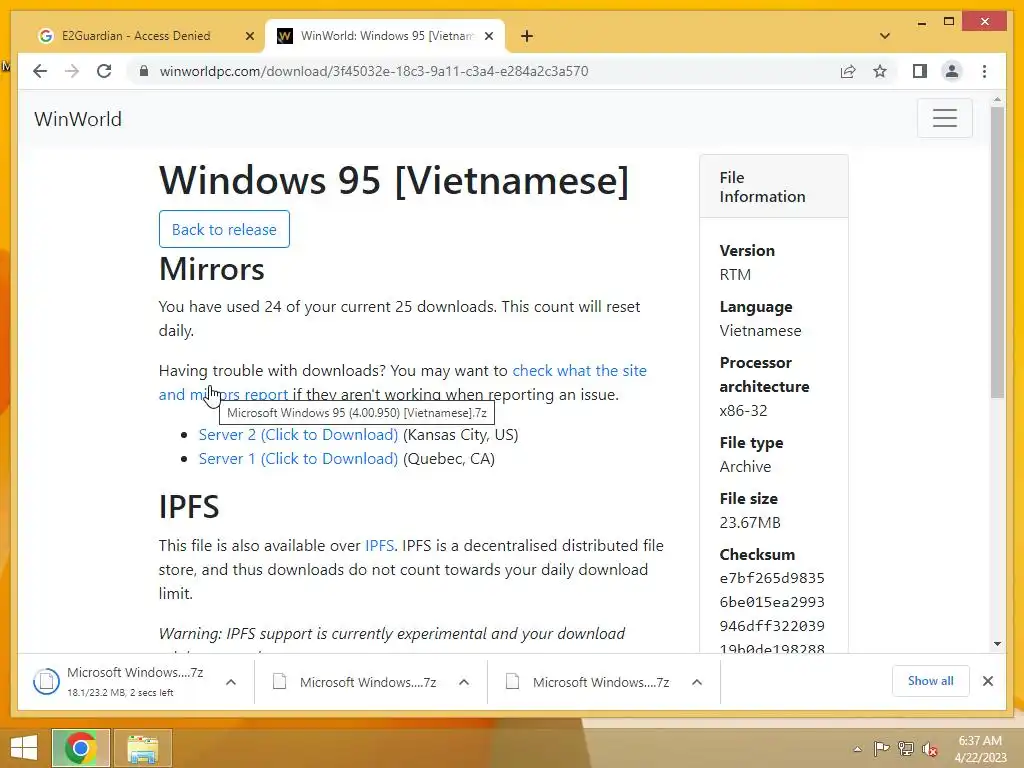Click the padlock site info icon
The width and height of the screenshot is (1024, 768).
[144, 71]
